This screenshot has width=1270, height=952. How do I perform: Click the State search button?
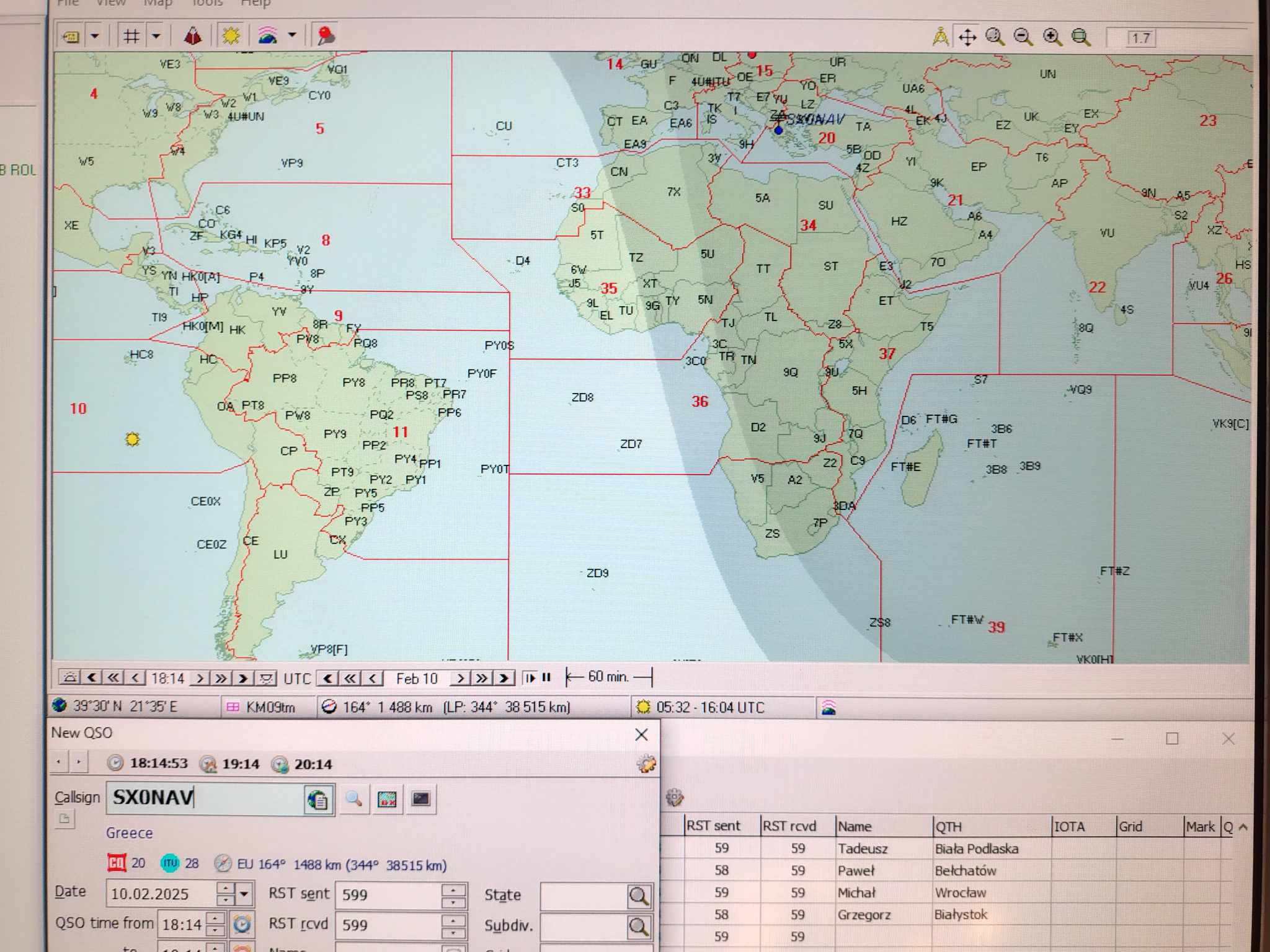pyautogui.click(x=639, y=896)
